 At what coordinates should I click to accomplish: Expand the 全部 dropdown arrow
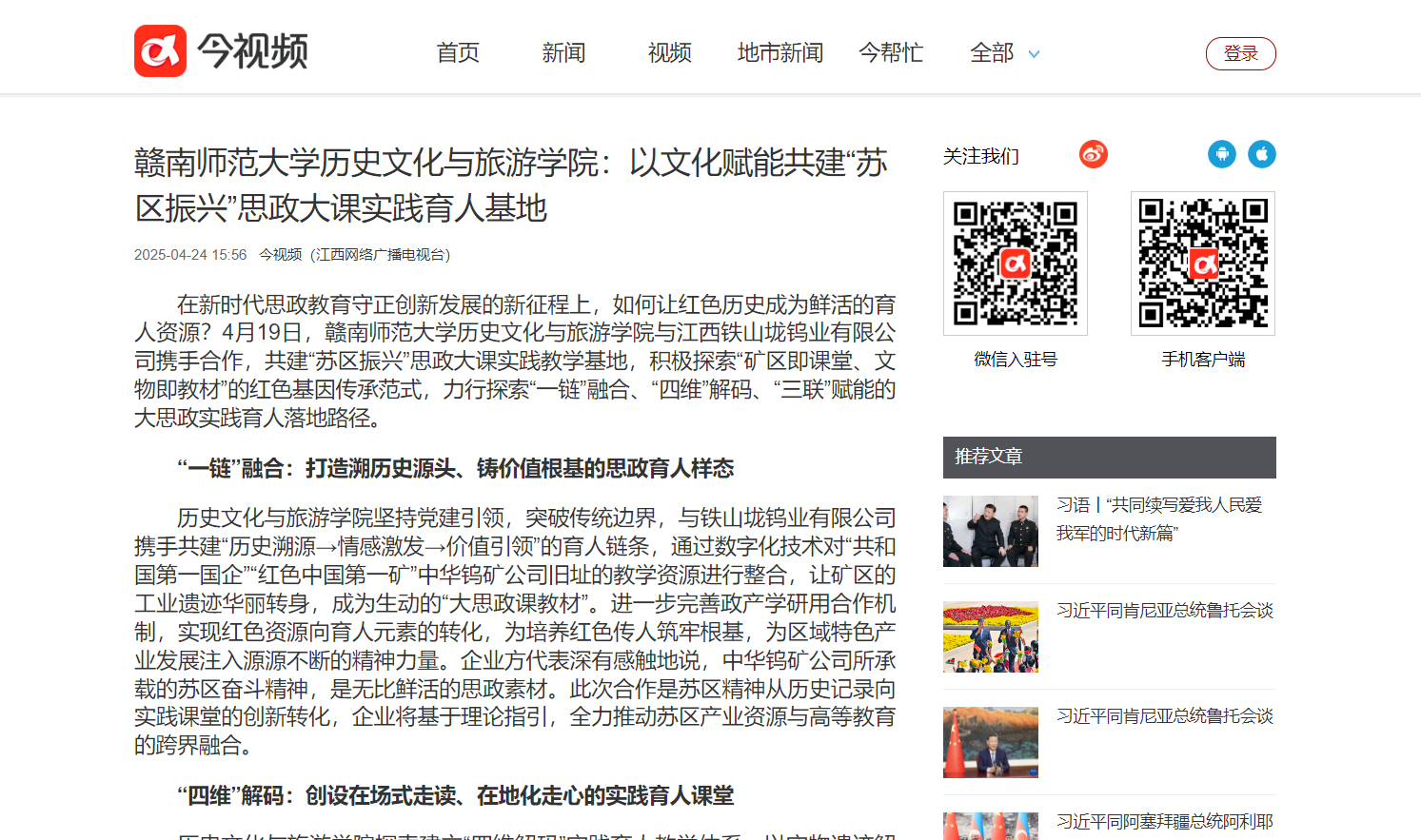coord(1035,54)
